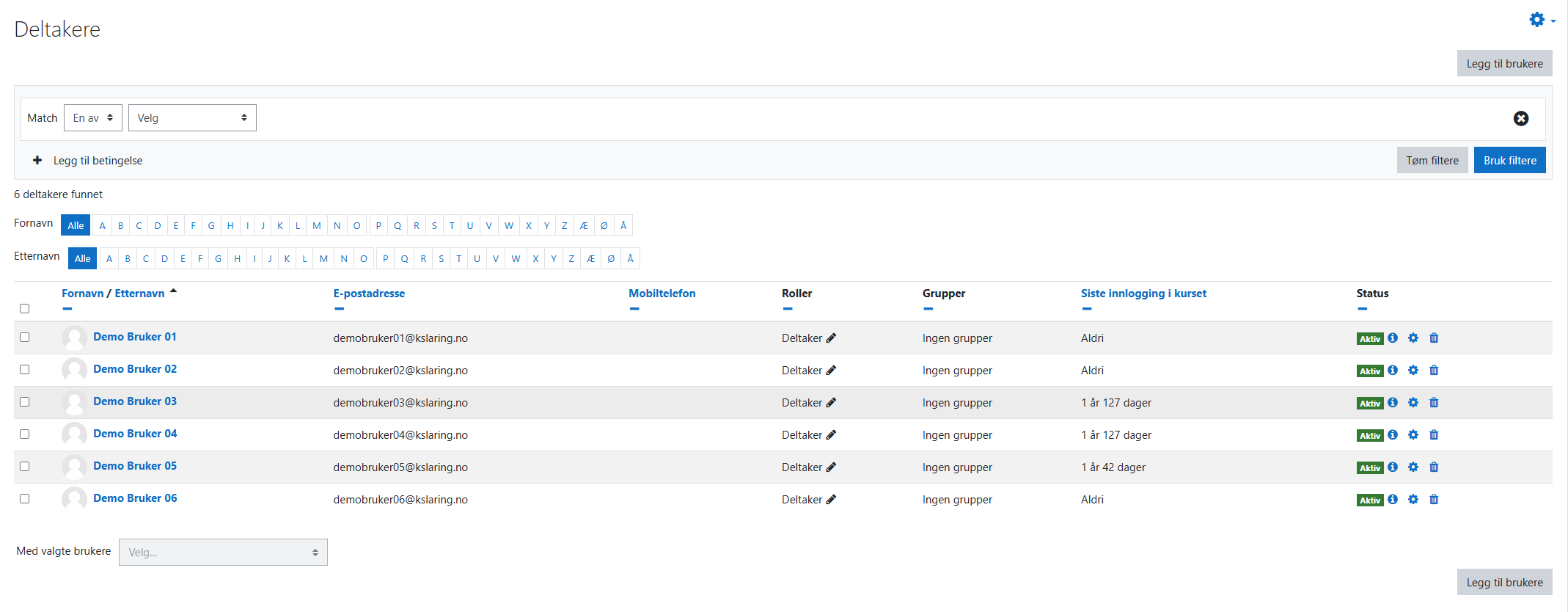
Task: Delete enrolment trash icon for Demo Bruker 04
Action: click(x=1434, y=435)
